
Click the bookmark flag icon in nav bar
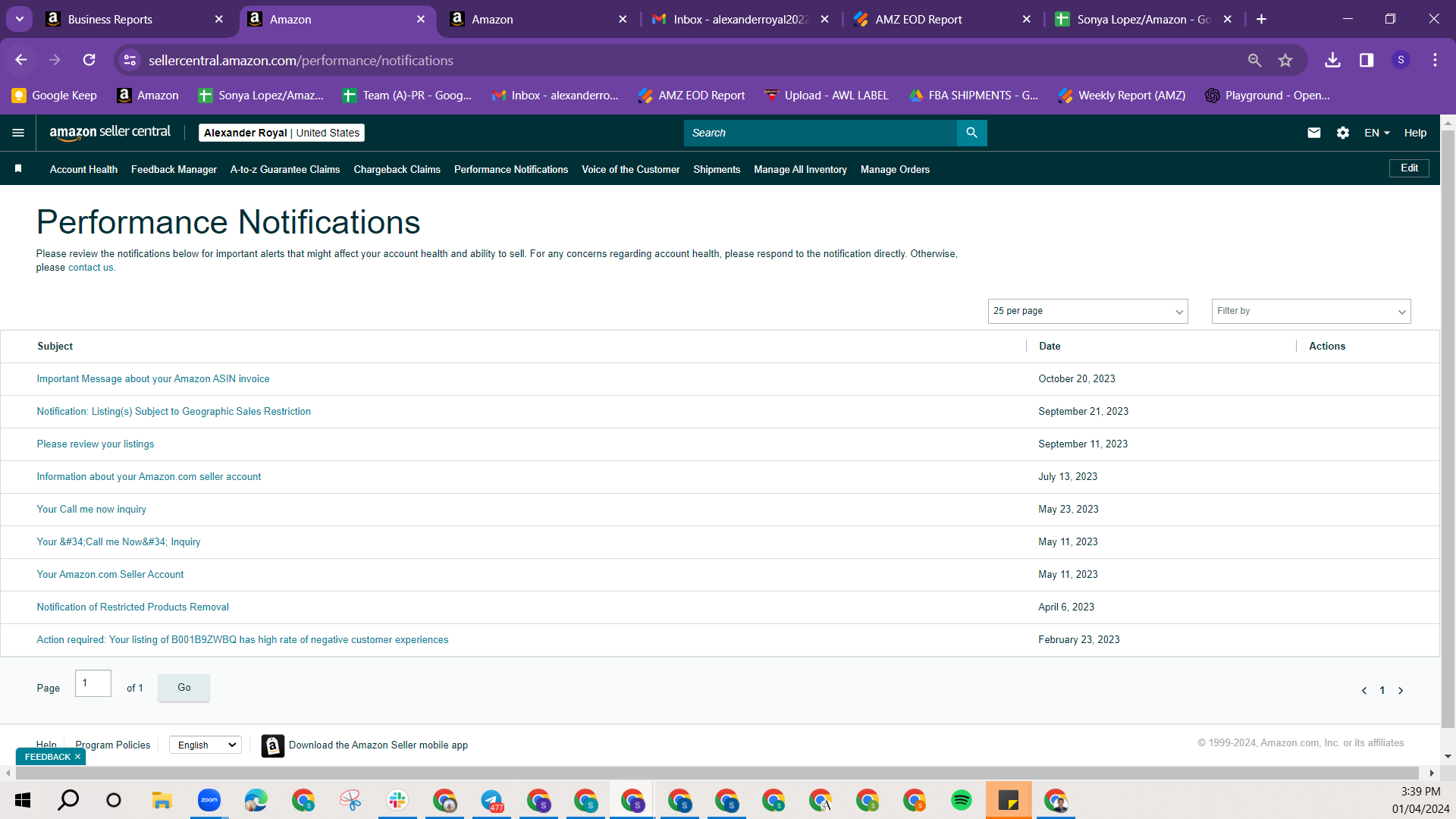tap(18, 168)
